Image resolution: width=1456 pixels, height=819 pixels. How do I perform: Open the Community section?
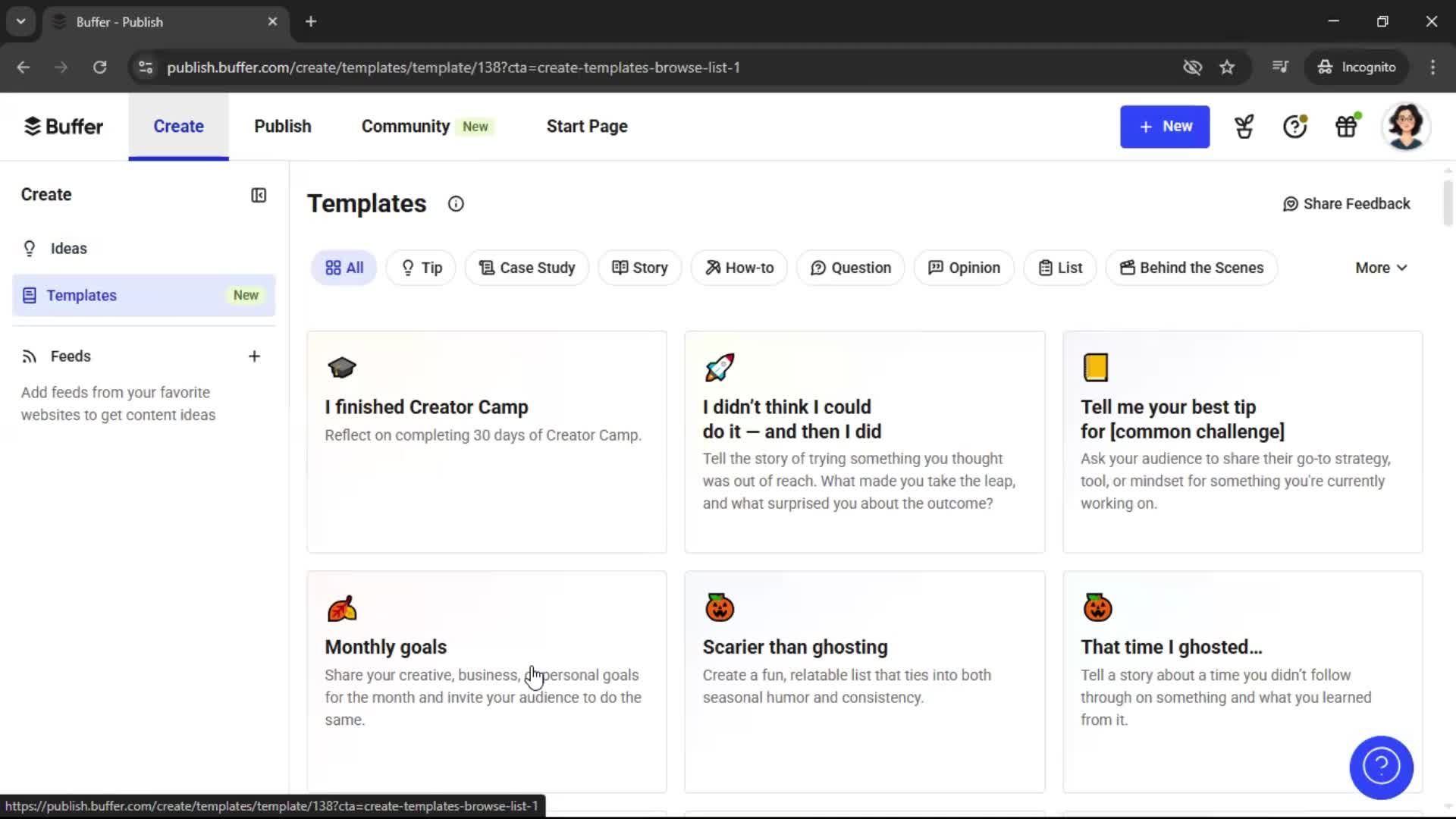[405, 126]
